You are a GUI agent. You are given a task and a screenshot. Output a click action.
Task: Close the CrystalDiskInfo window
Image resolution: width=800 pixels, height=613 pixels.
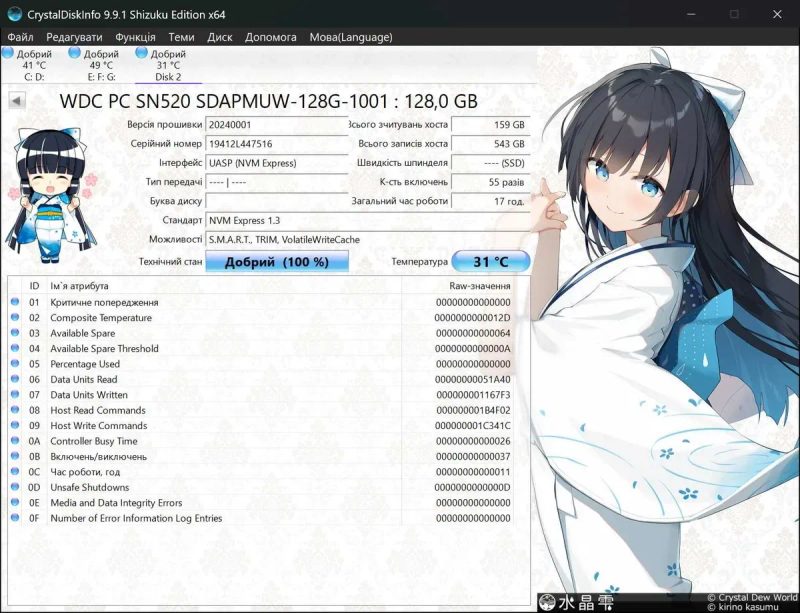(777, 14)
